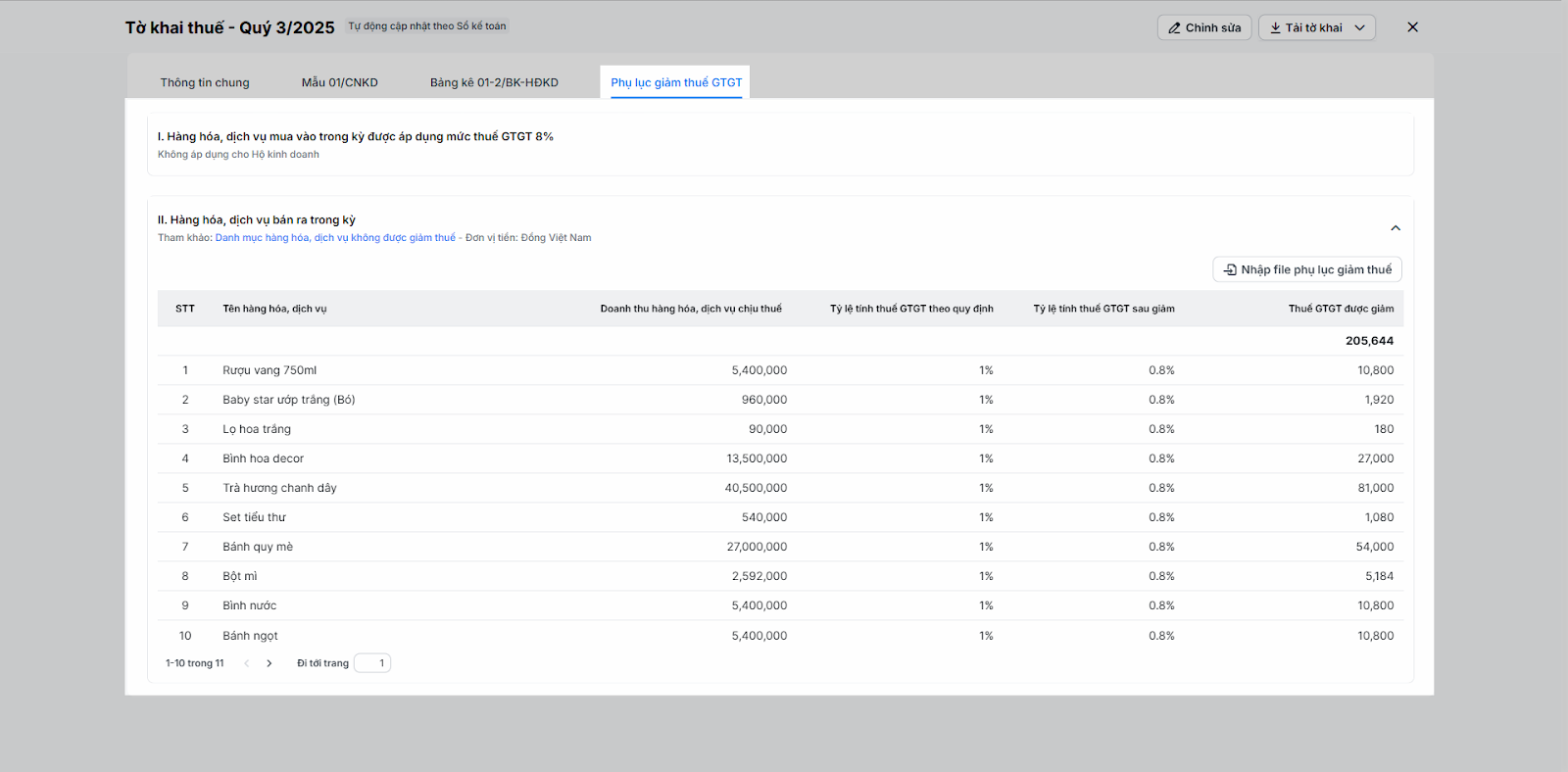Click the Bánh quy mè row
Screen dimensions: 1568x772
258,547
